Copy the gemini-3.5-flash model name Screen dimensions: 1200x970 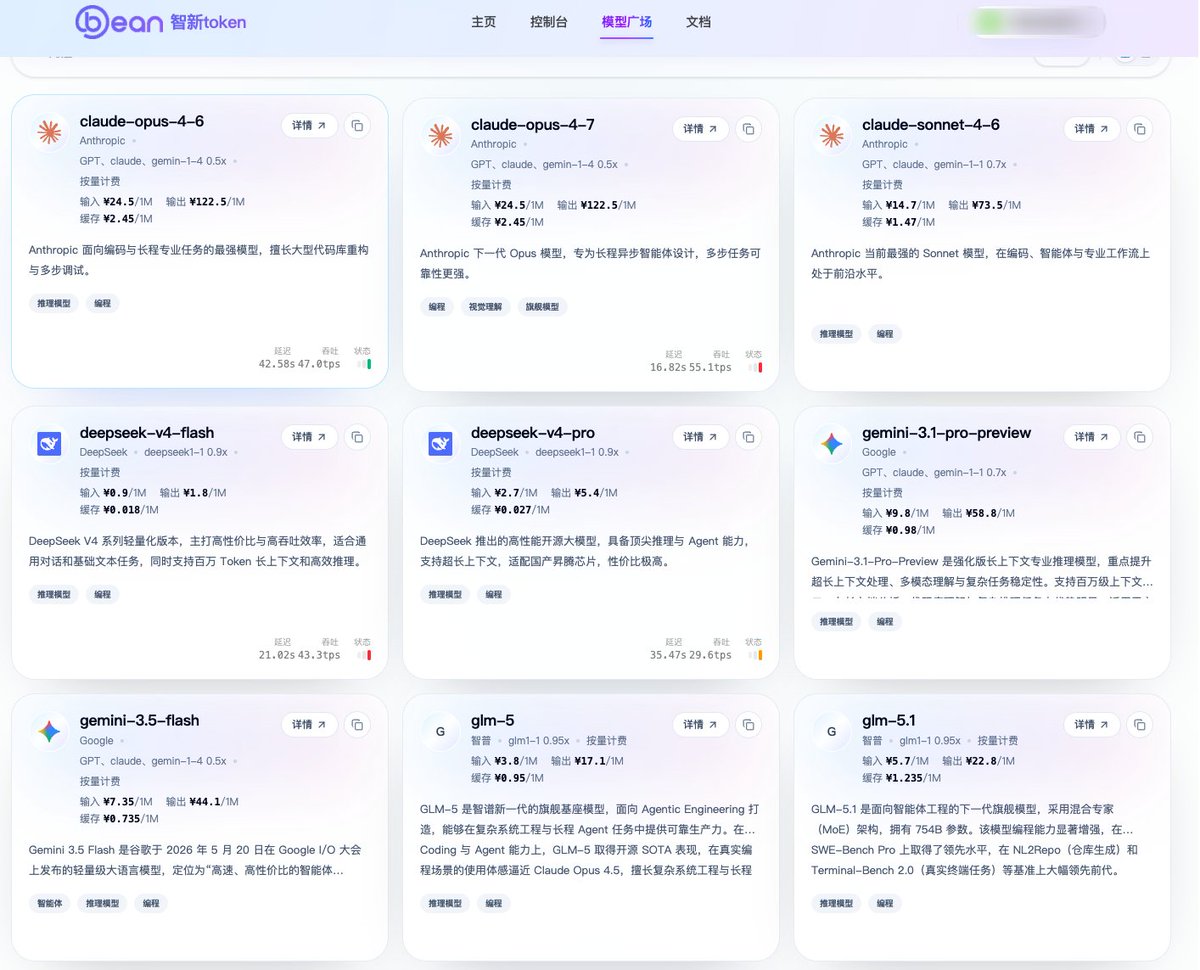(357, 725)
